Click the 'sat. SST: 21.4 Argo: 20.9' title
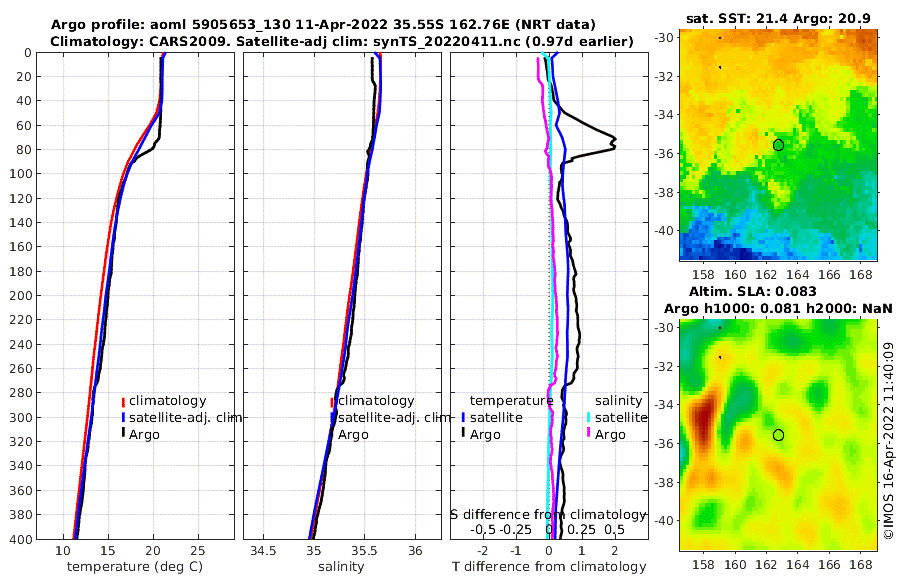900x580 pixels. pos(778,18)
